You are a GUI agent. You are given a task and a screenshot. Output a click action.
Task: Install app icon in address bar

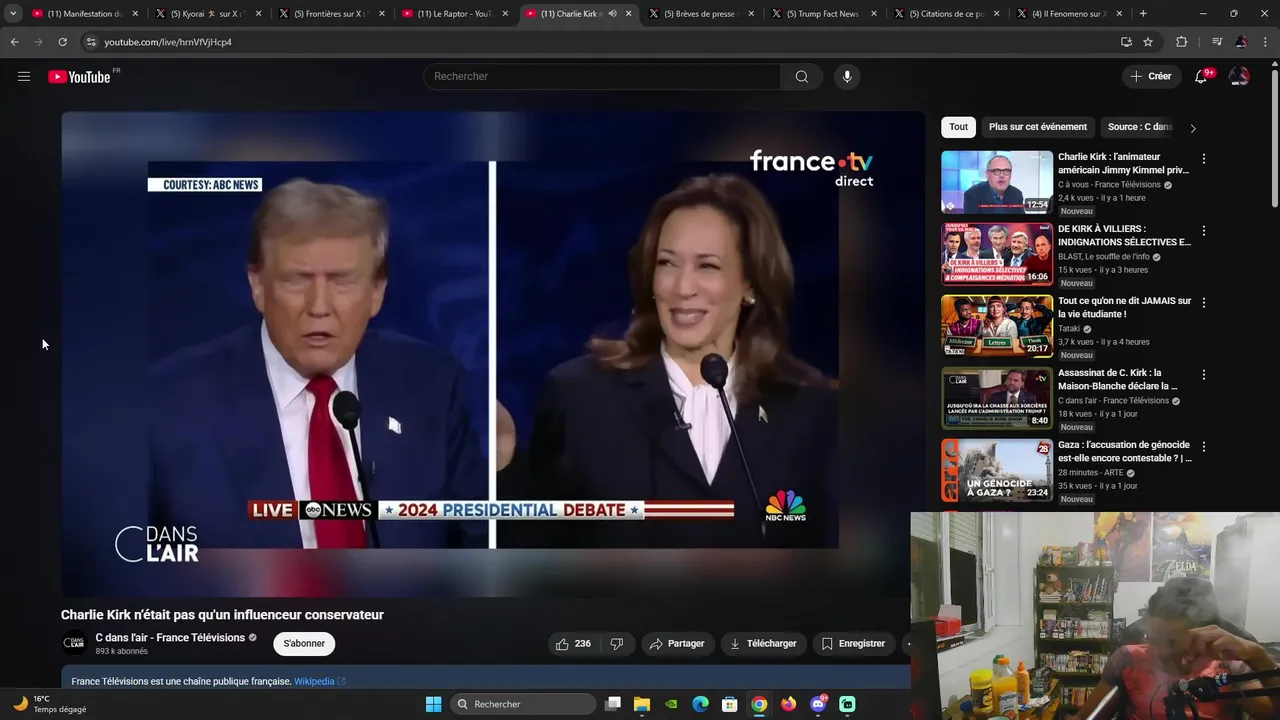pyautogui.click(x=1126, y=42)
